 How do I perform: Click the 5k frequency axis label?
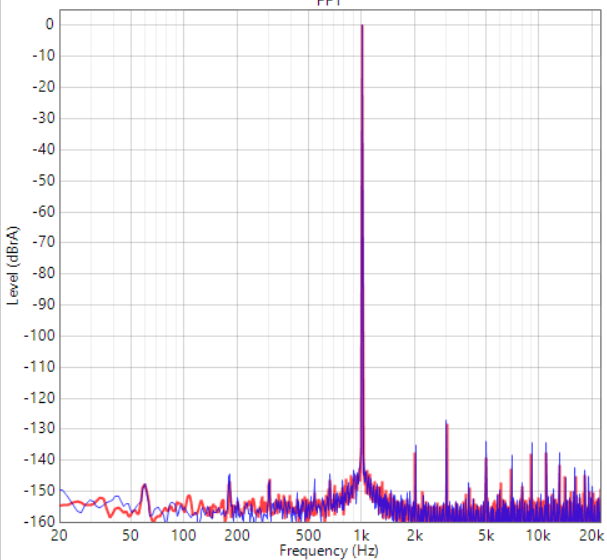tap(486, 536)
